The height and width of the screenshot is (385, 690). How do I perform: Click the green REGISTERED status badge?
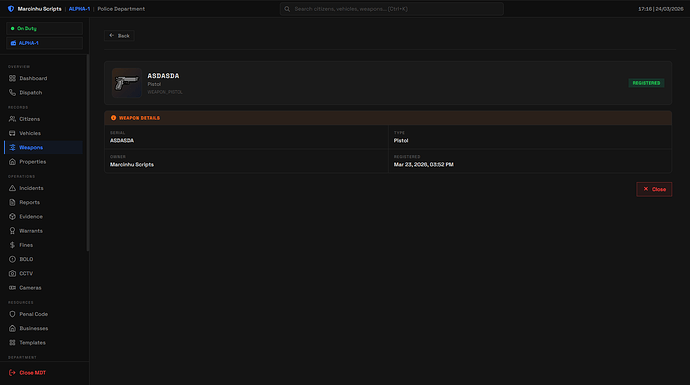pos(646,83)
